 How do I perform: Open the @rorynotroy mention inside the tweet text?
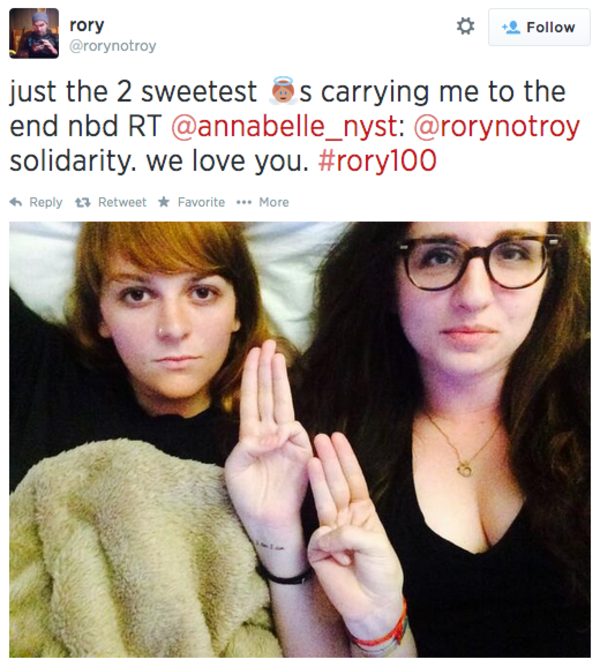497,126
